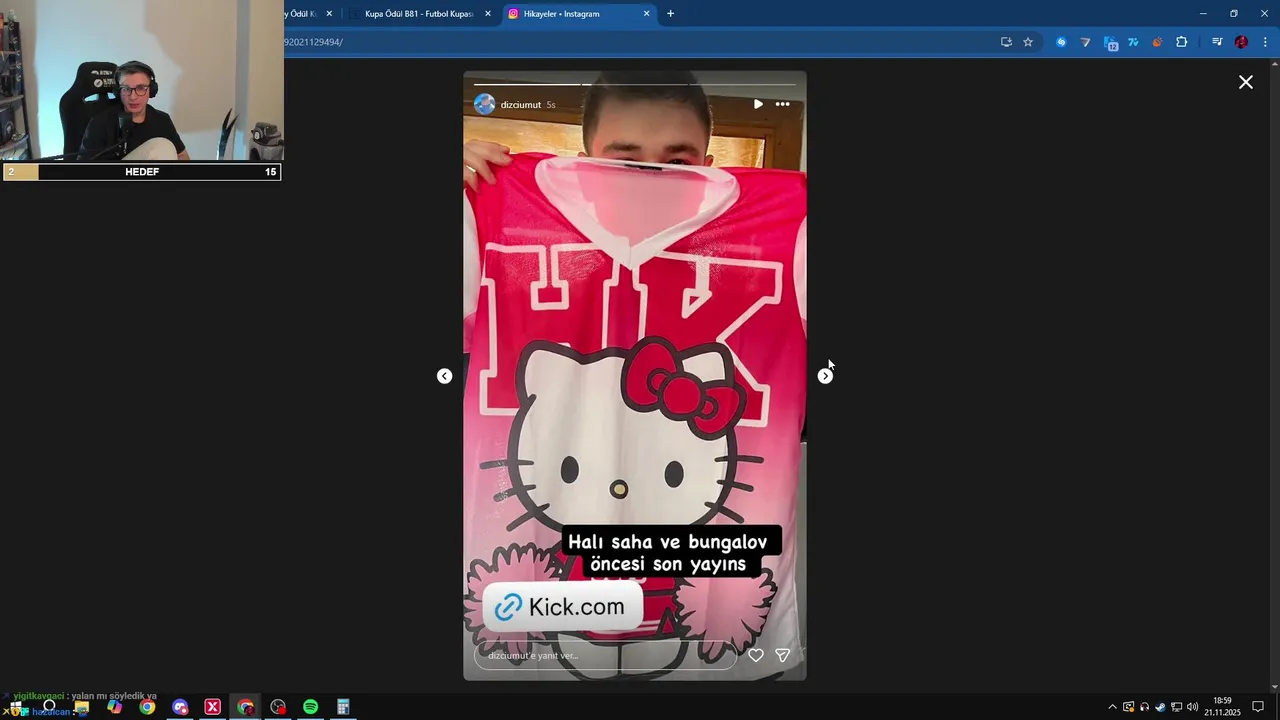
Task: Switch to the Kupa Ödül 881 tab
Action: click(x=419, y=14)
